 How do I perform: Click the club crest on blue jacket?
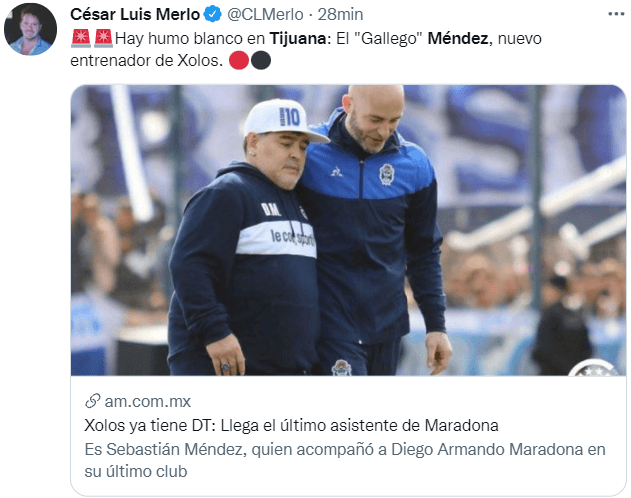[387, 175]
